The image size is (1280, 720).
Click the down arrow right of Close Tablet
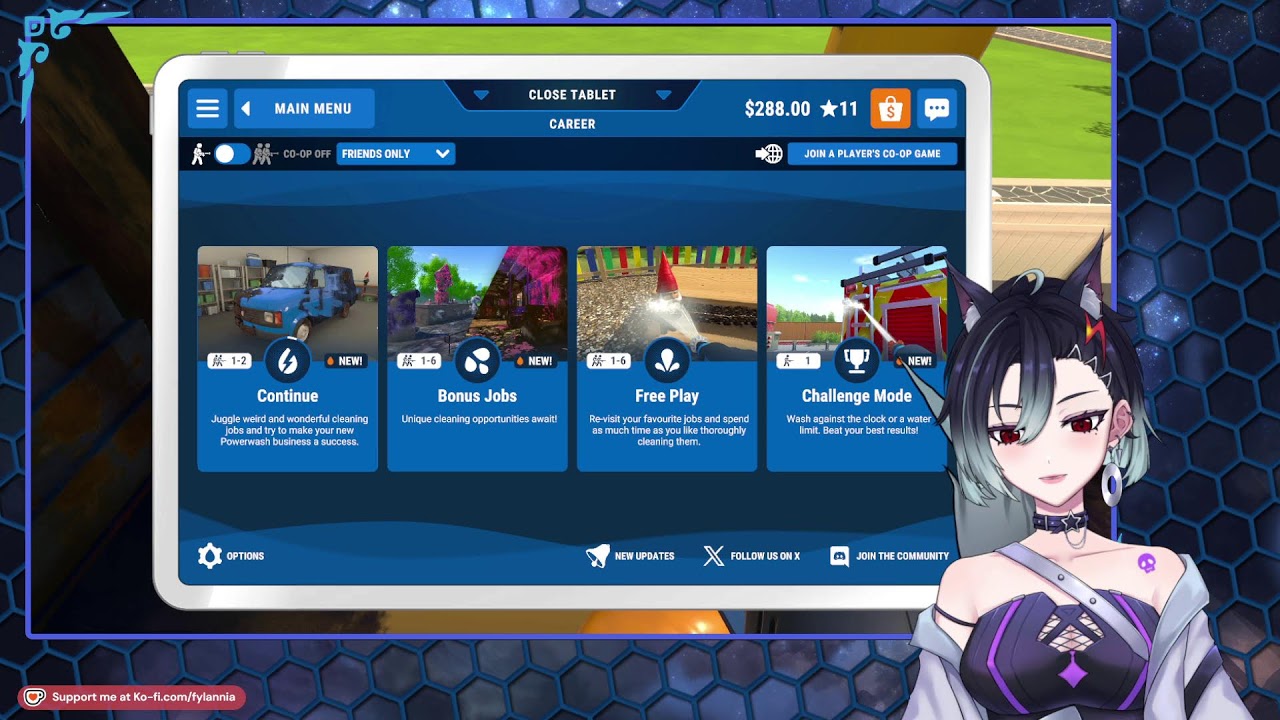coord(663,95)
